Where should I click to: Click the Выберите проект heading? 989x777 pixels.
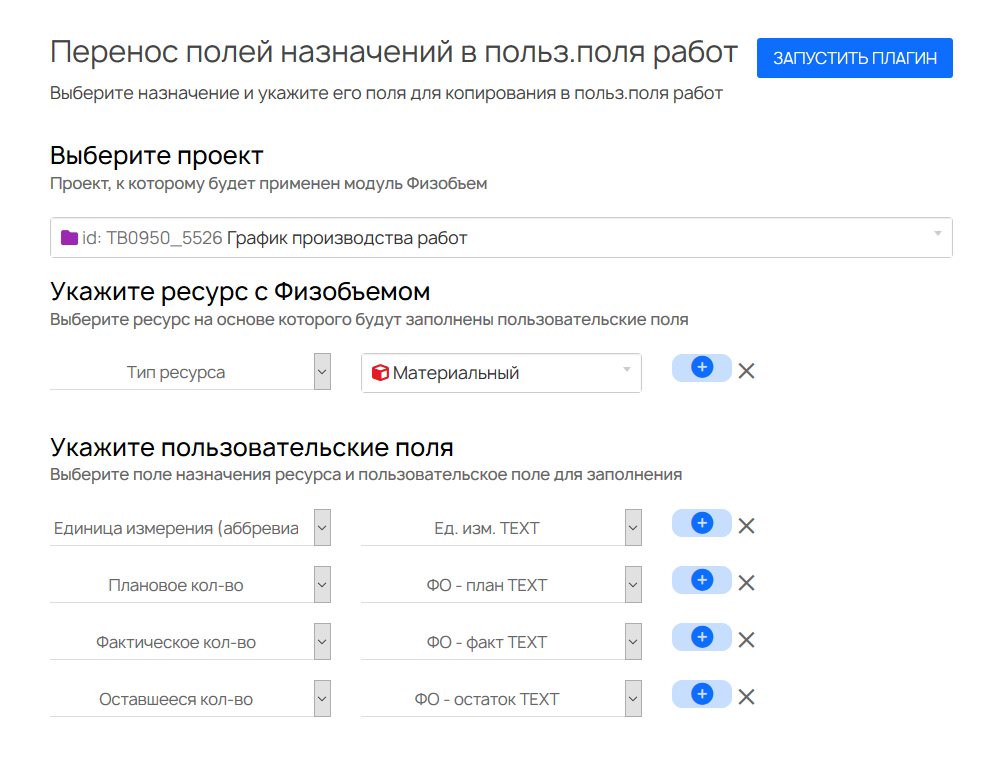tap(156, 155)
